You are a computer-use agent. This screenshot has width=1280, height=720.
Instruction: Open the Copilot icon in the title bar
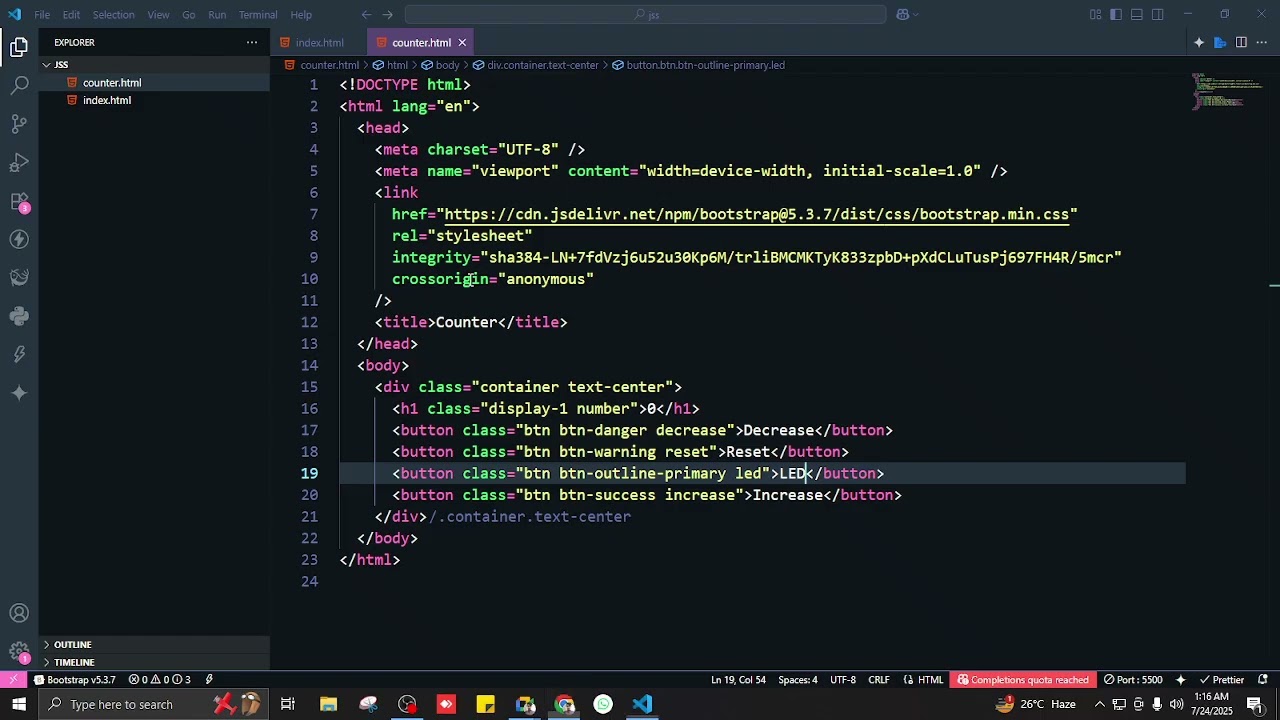pyautogui.click(x=902, y=14)
